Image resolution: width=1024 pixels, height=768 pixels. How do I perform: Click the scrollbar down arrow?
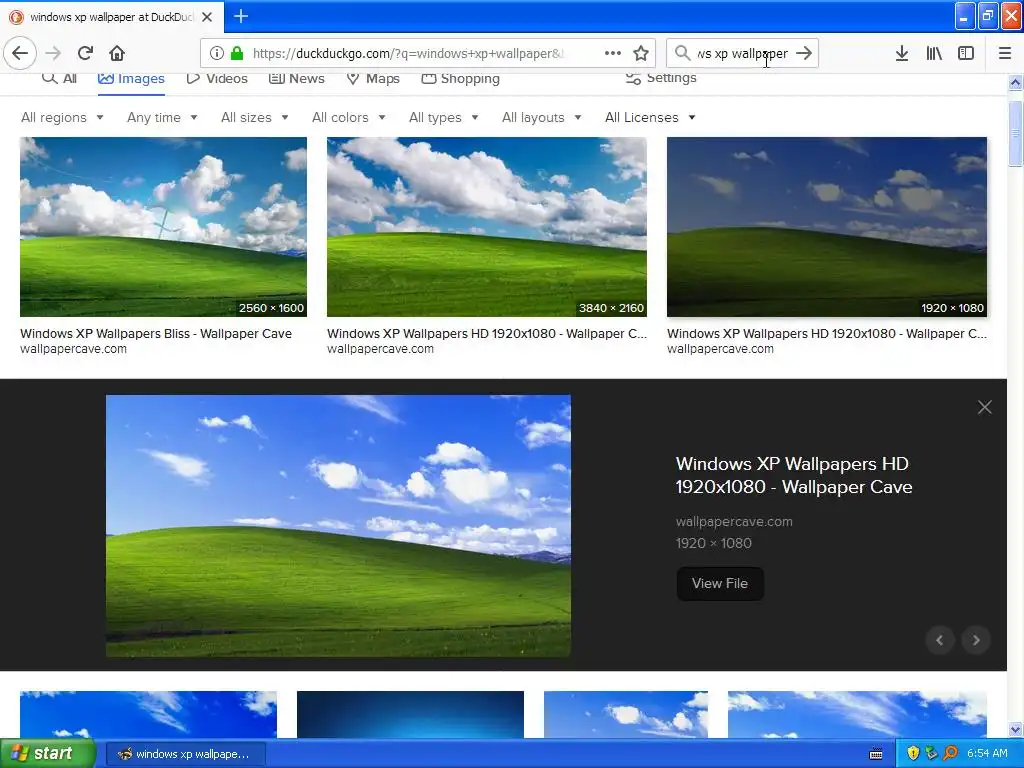(x=1016, y=729)
